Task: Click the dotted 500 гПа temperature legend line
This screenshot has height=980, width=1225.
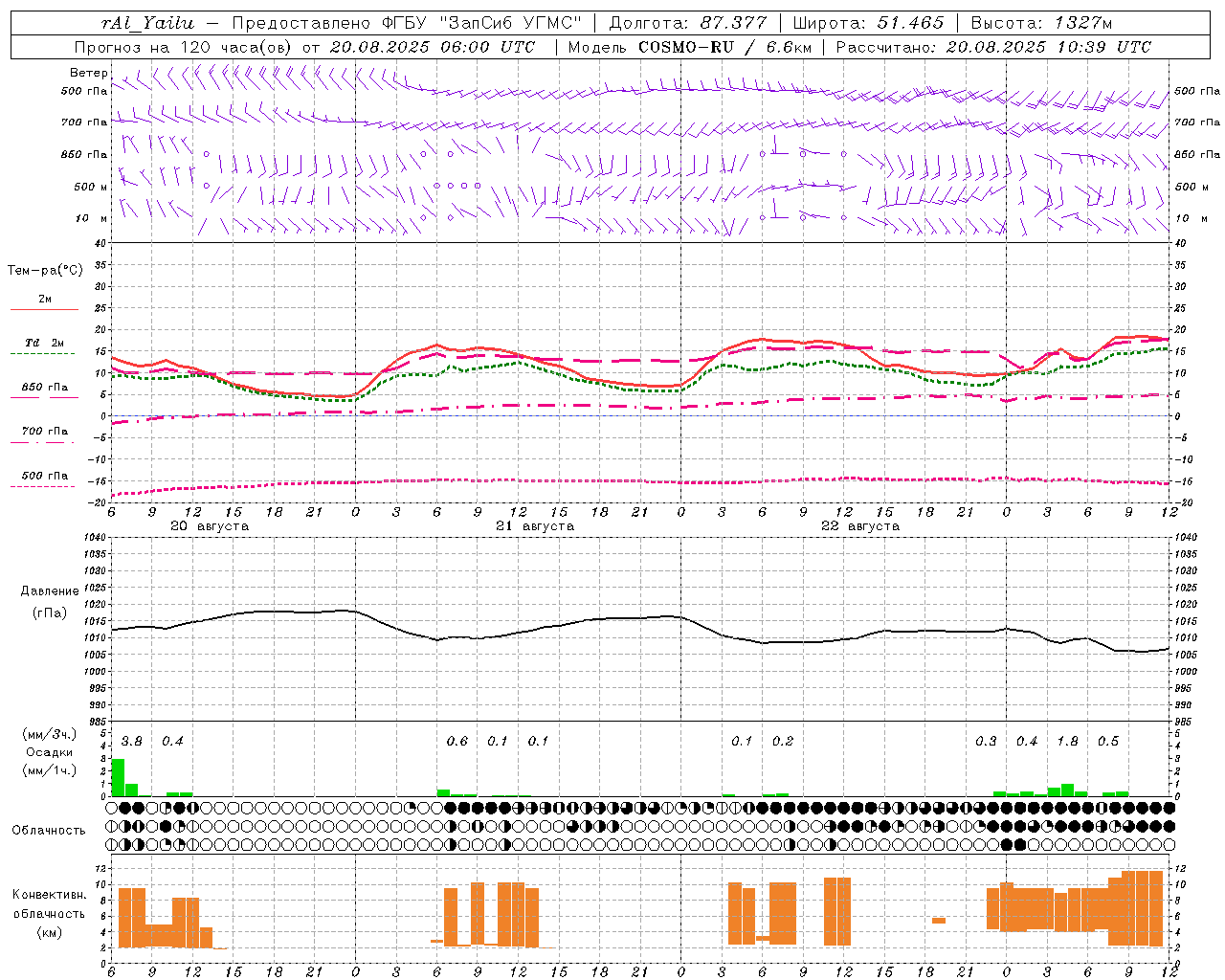Action: coord(43,486)
